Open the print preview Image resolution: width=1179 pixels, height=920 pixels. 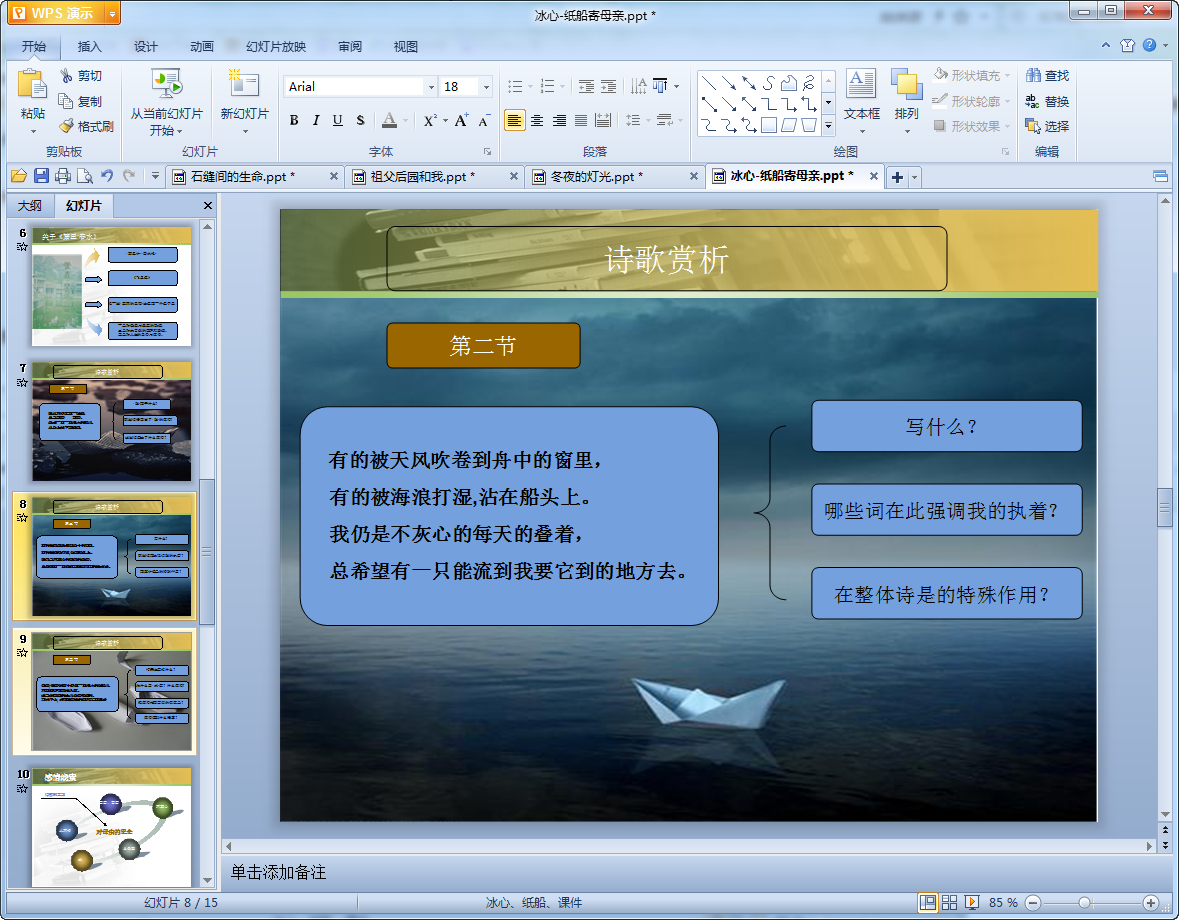(x=85, y=176)
